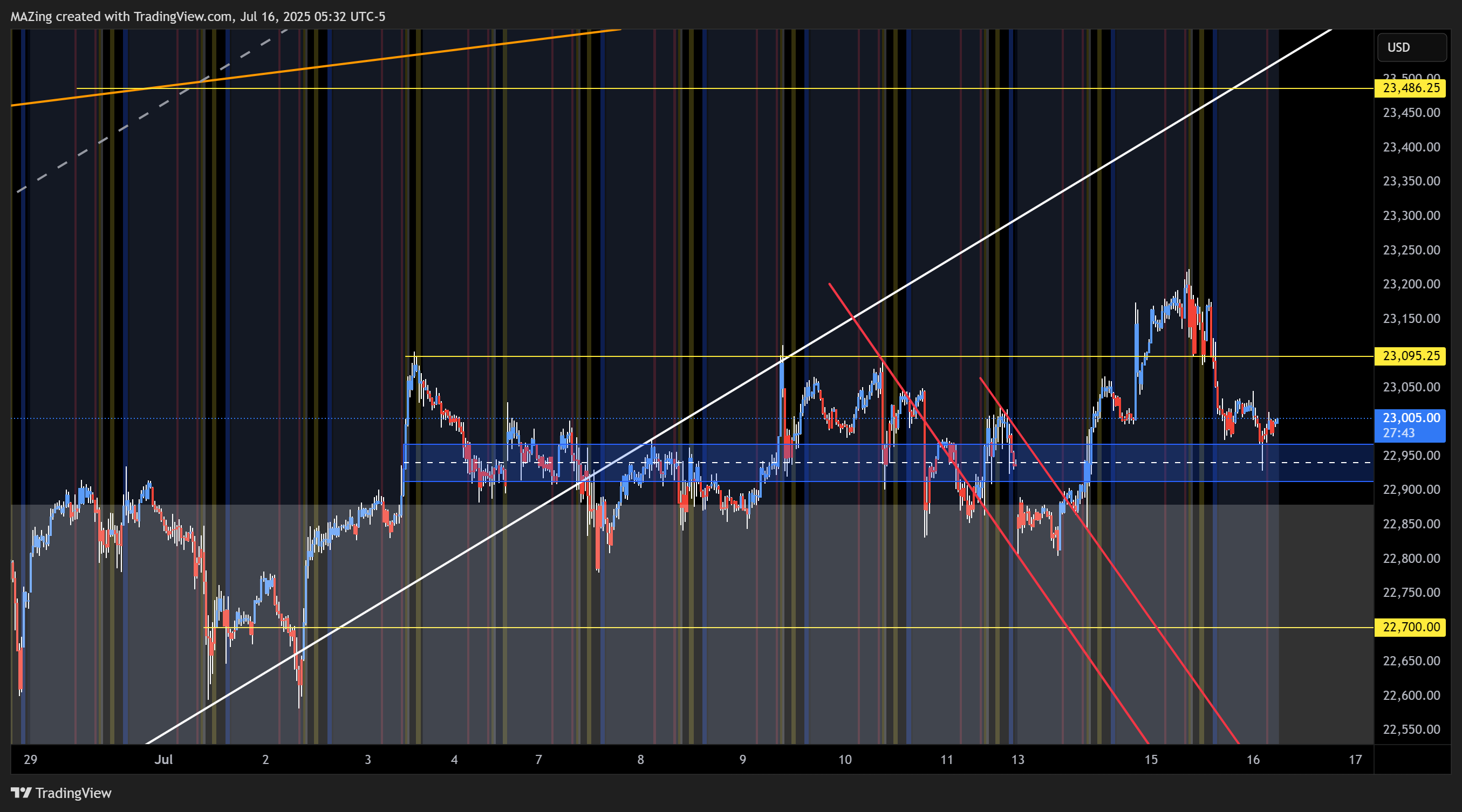The image size is (1462, 812).
Task: Click the chart attribution header text
Action: tap(198, 16)
